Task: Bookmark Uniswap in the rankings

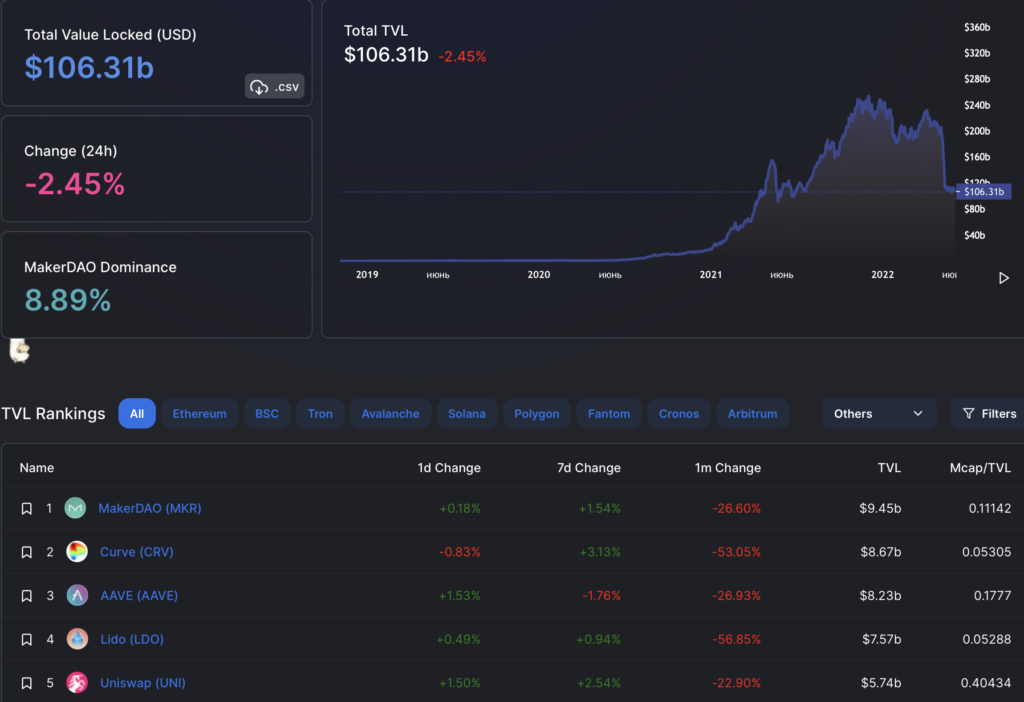Action: (28, 683)
